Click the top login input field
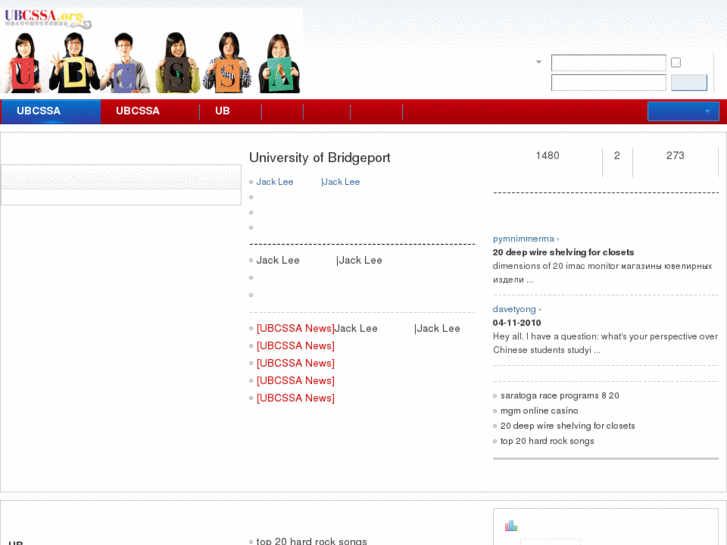This screenshot has height=545, width=727. click(x=608, y=63)
